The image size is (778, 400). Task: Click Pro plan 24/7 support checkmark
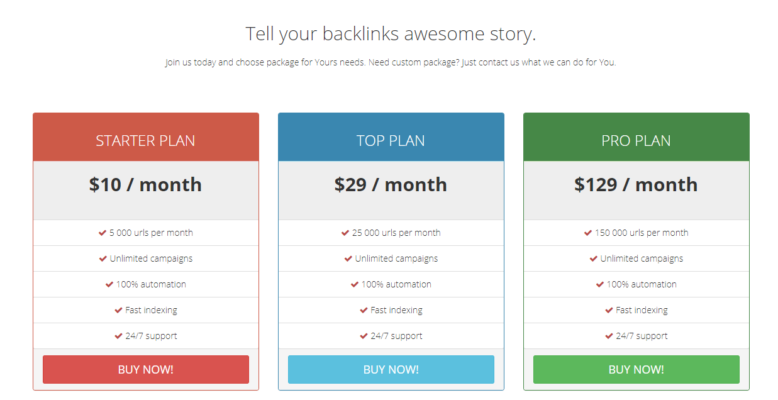pyautogui.click(x=609, y=336)
